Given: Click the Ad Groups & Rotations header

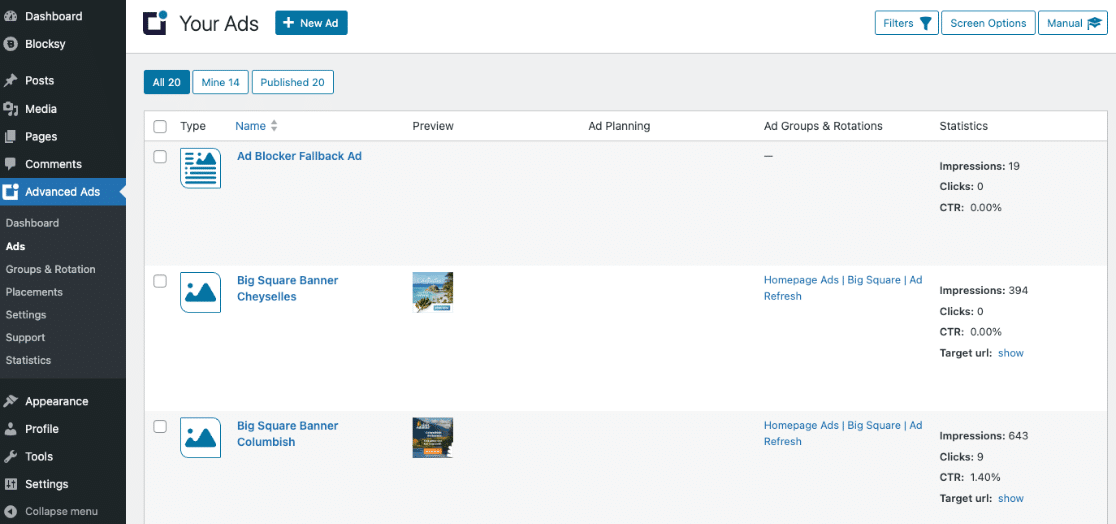Looking at the screenshot, I should pos(823,126).
